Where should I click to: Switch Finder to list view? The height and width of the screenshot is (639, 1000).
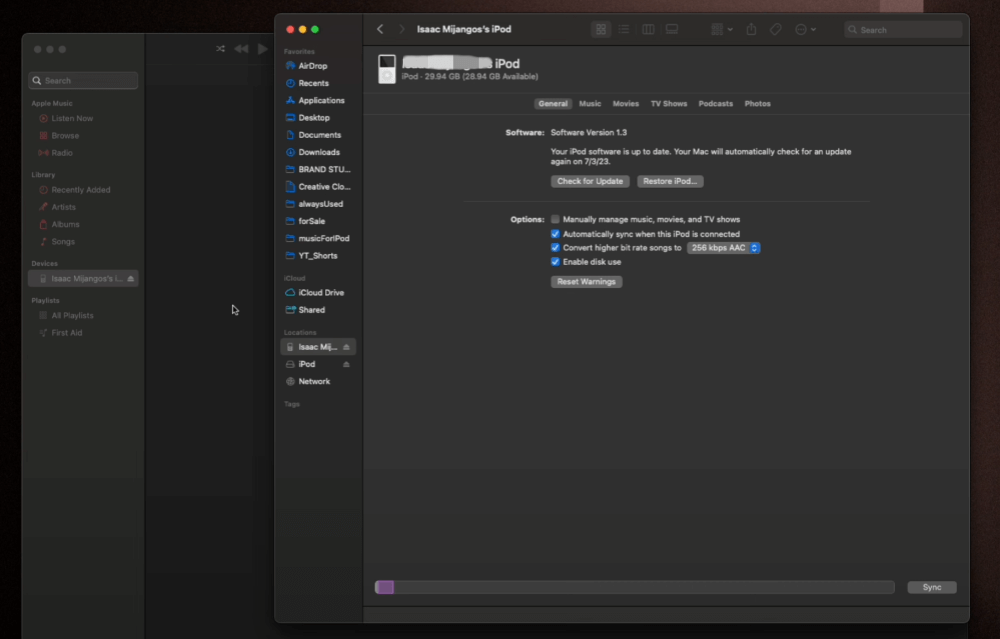(x=624, y=30)
